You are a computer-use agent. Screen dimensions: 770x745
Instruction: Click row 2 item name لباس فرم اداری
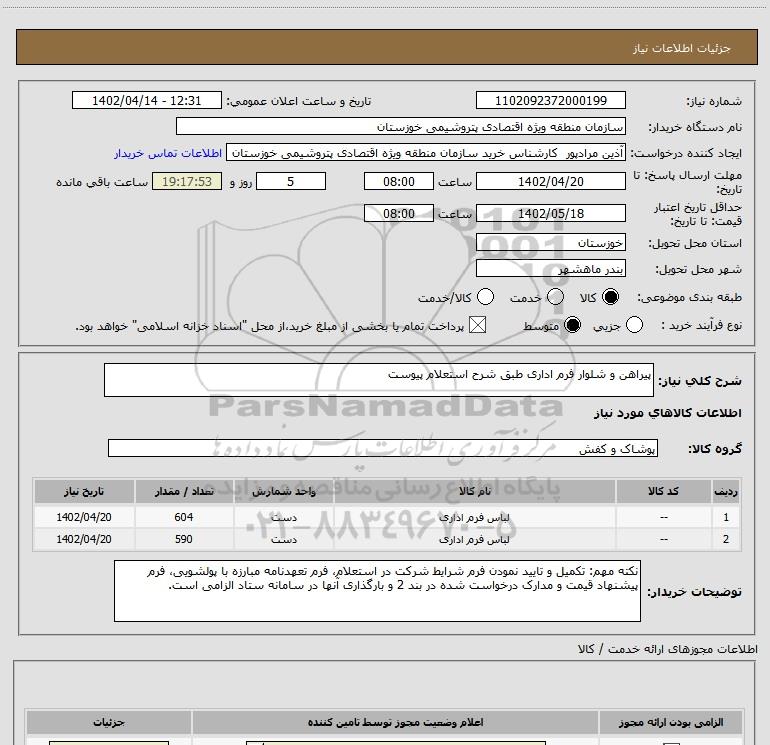click(474, 539)
